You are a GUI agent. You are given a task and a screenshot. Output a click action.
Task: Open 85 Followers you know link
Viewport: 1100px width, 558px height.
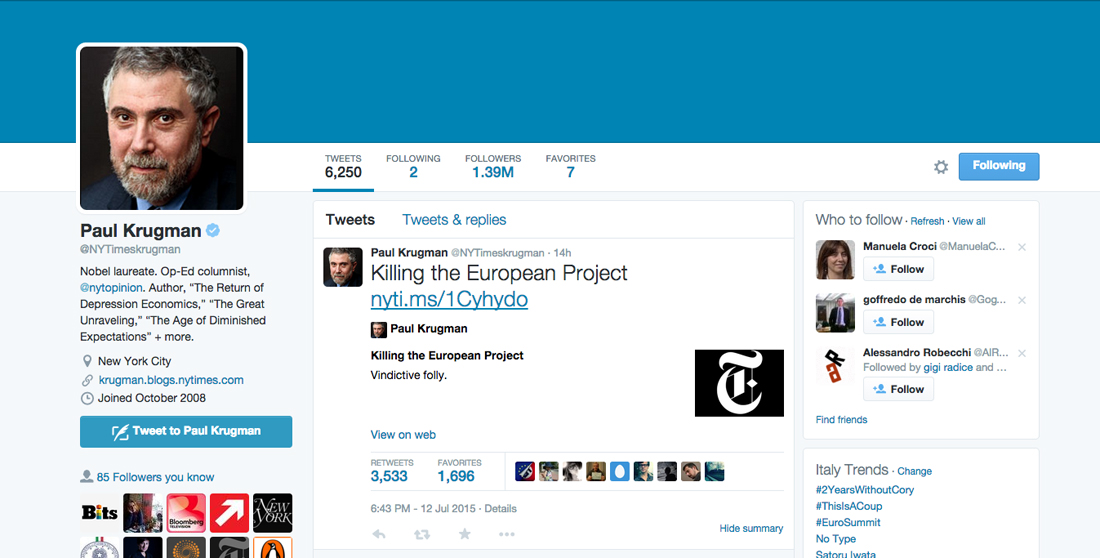(x=155, y=477)
